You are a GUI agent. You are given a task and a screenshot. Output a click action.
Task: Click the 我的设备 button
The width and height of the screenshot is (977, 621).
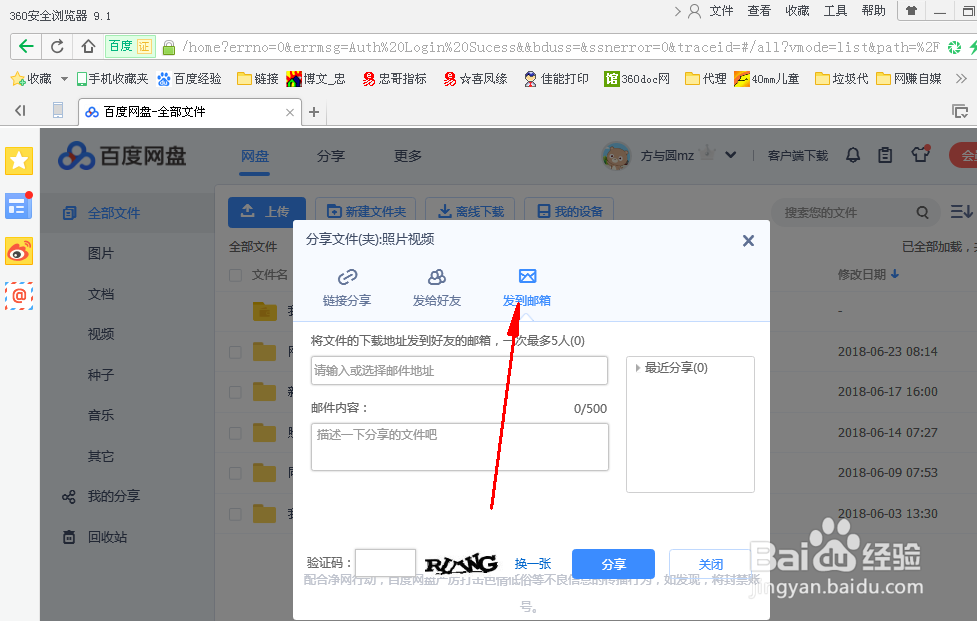click(569, 212)
